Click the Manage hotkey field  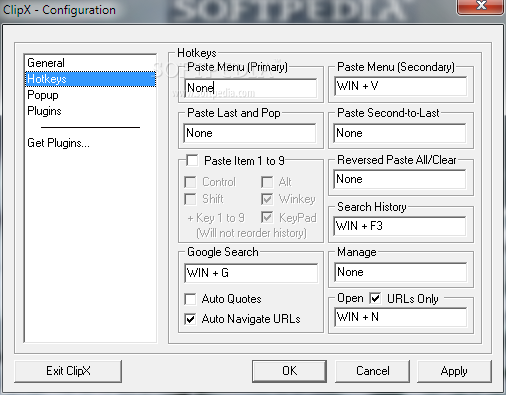[x=400, y=272]
